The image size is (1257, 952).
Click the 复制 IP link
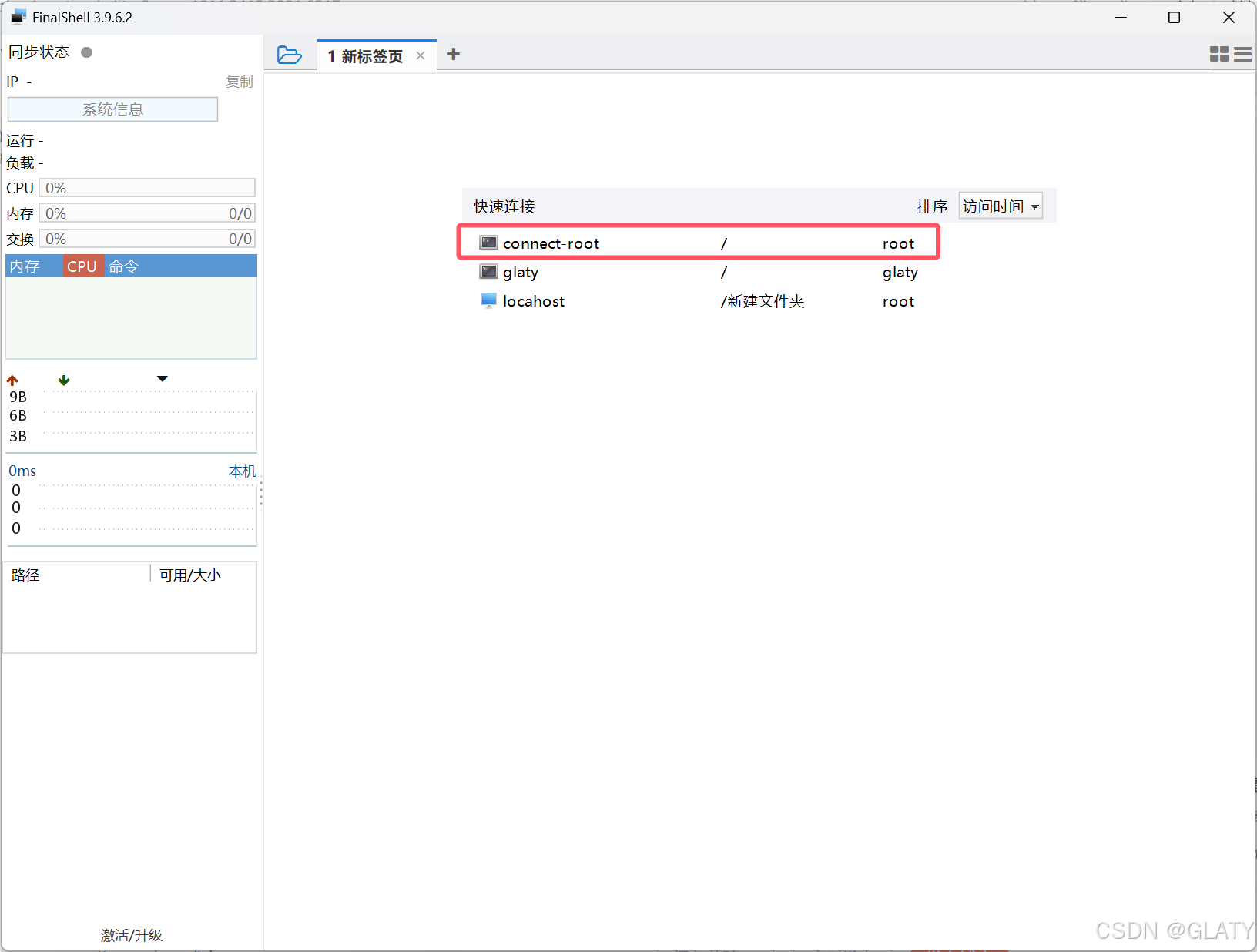[x=239, y=82]
